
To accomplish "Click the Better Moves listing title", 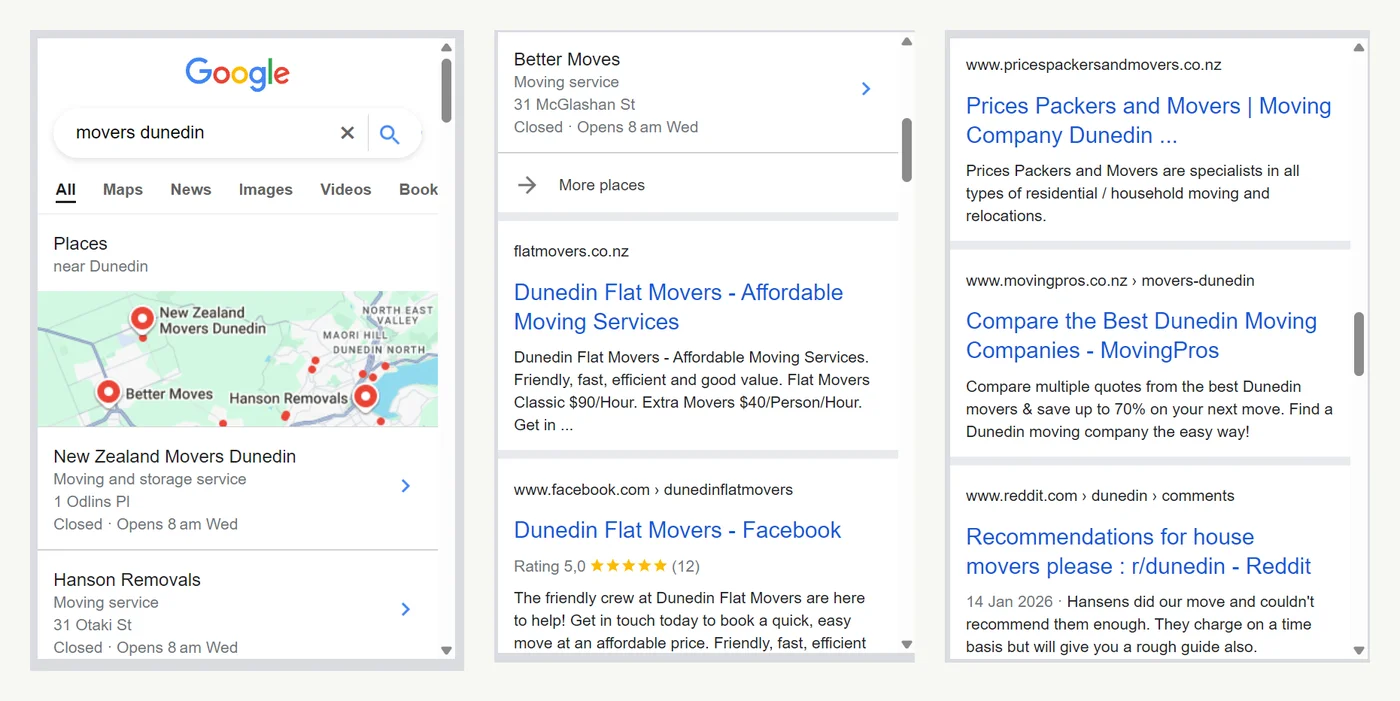I will click(567, 59).
